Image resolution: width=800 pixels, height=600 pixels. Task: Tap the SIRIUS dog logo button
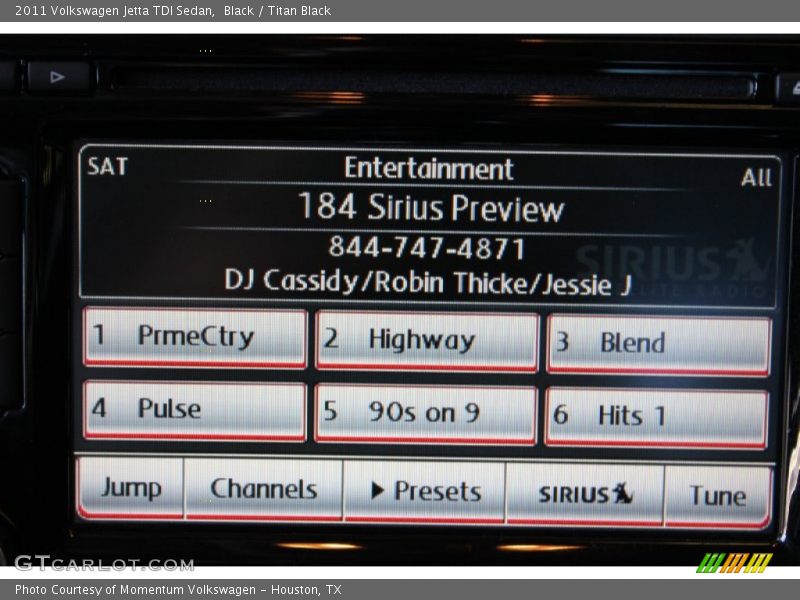585,494
